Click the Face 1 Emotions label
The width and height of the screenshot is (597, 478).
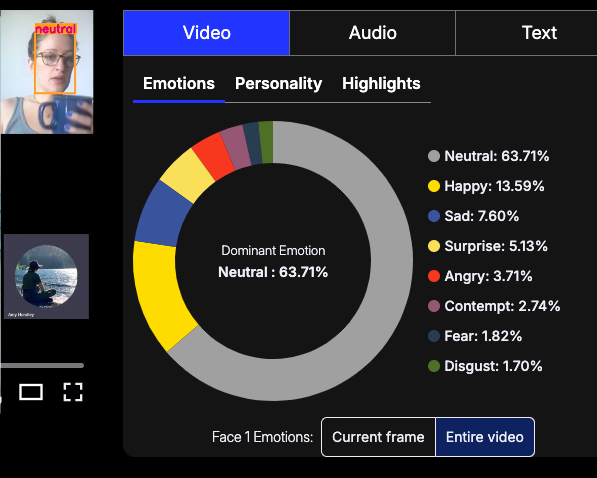[x=262, y=437]
